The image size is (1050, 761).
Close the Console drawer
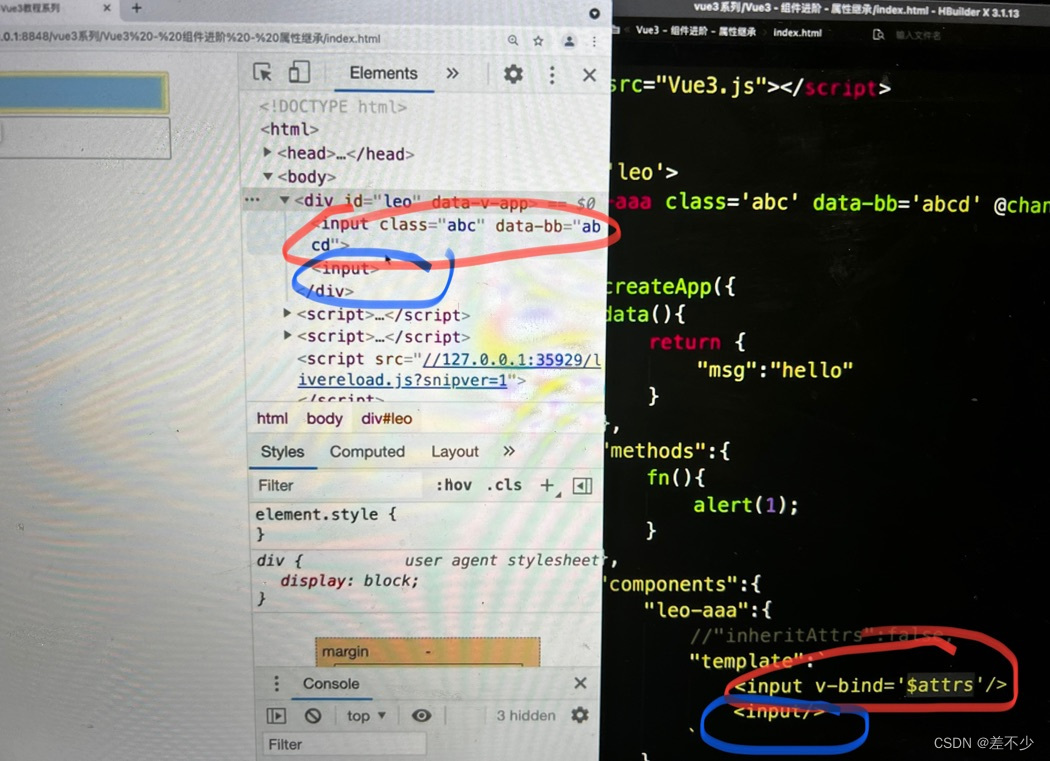click(x=580, y=683)
